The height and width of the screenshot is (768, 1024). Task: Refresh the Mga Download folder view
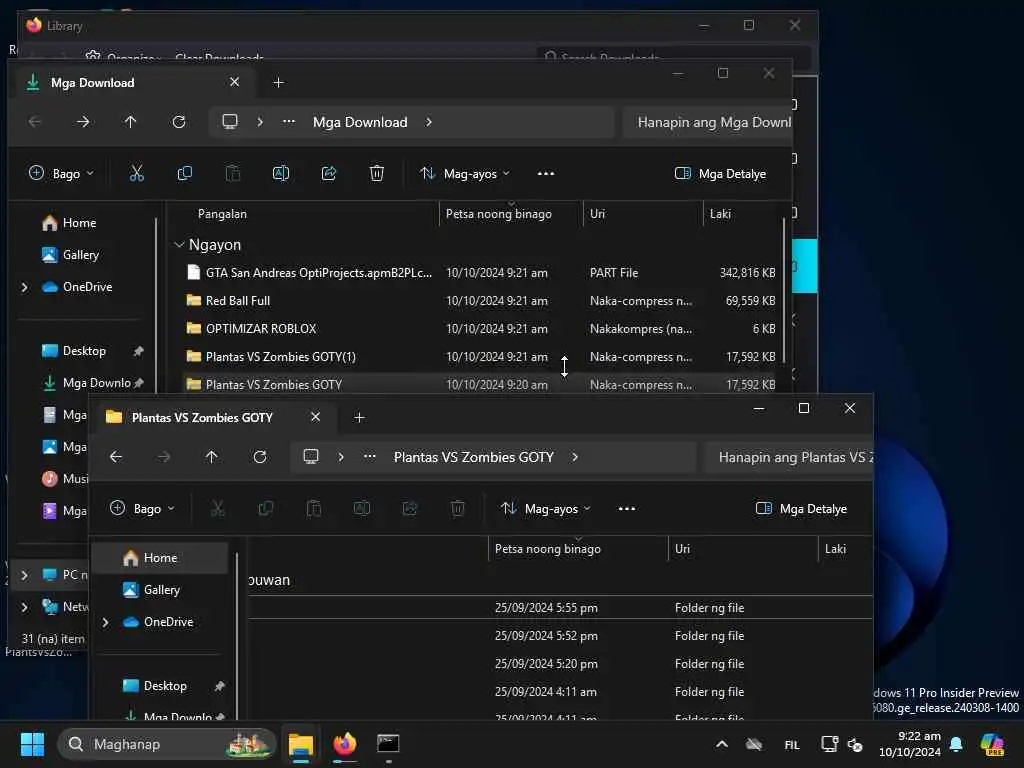[179, 122]
